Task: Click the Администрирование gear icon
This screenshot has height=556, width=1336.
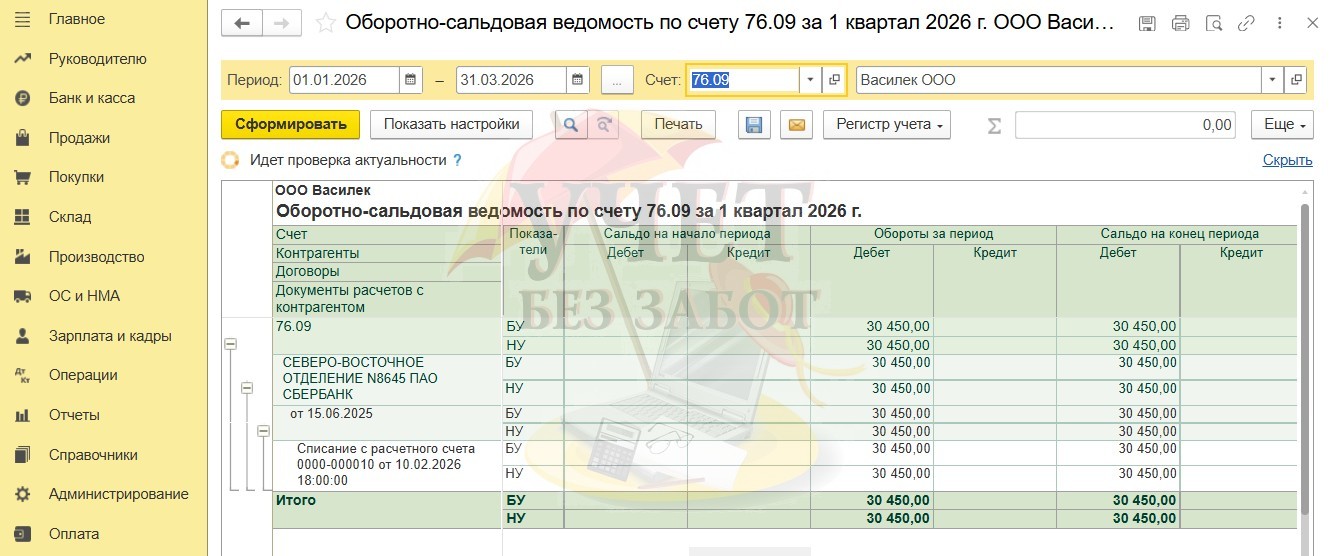Action: click(23, 494)
